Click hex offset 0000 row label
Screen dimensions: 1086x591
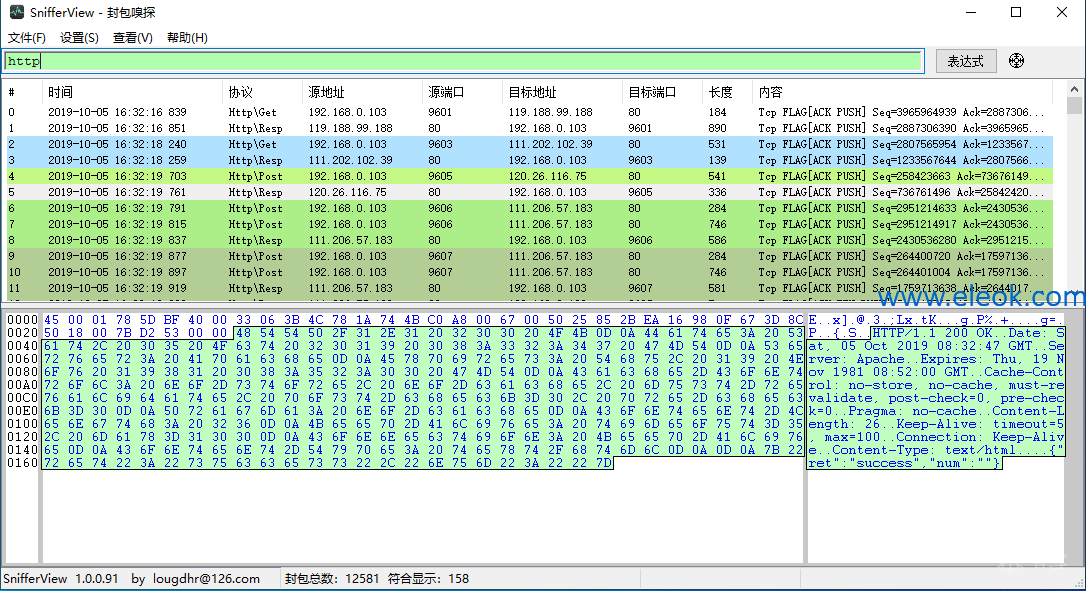click(22, 320)
